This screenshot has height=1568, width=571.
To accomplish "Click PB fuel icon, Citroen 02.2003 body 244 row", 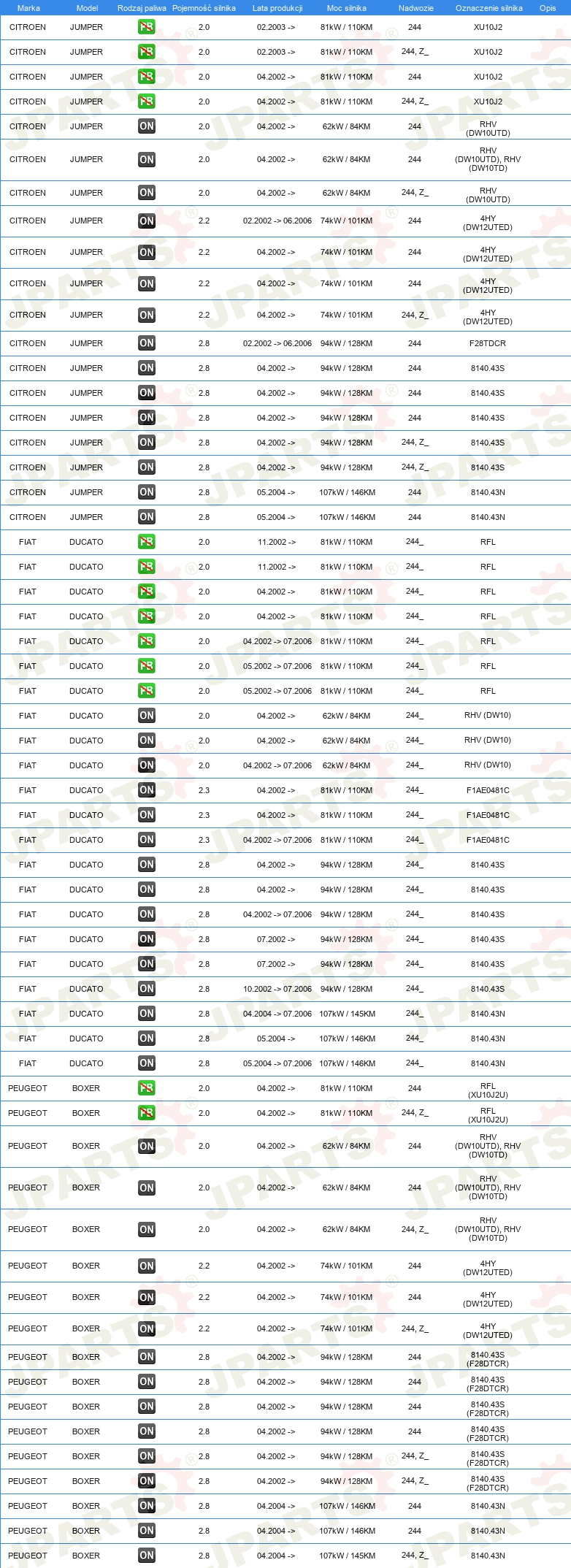I will pos(147,27).
